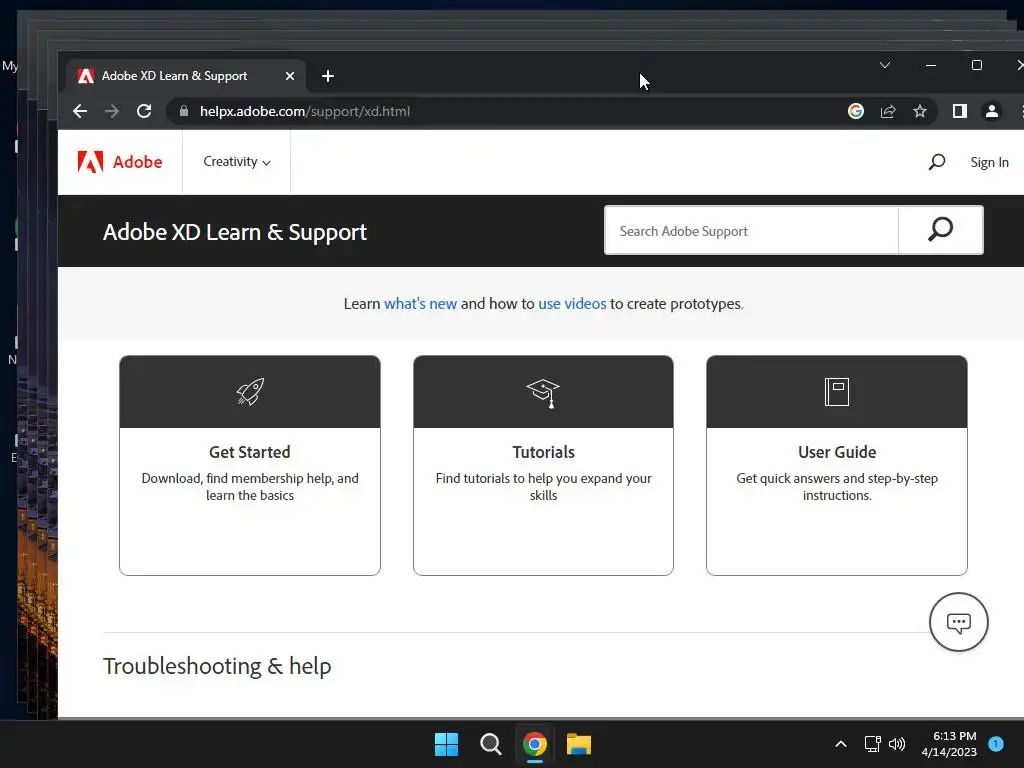The width and height of the screenshot is (1024, 768).
Task: Reload the Adobe support page
Action: (x=144, y=112)
